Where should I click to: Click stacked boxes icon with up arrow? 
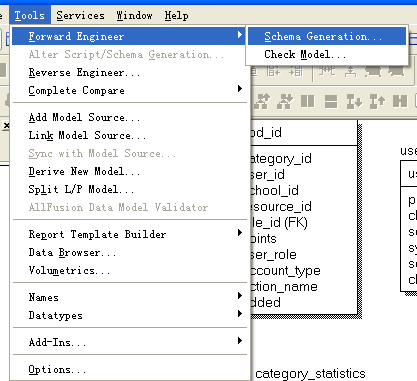377,101
